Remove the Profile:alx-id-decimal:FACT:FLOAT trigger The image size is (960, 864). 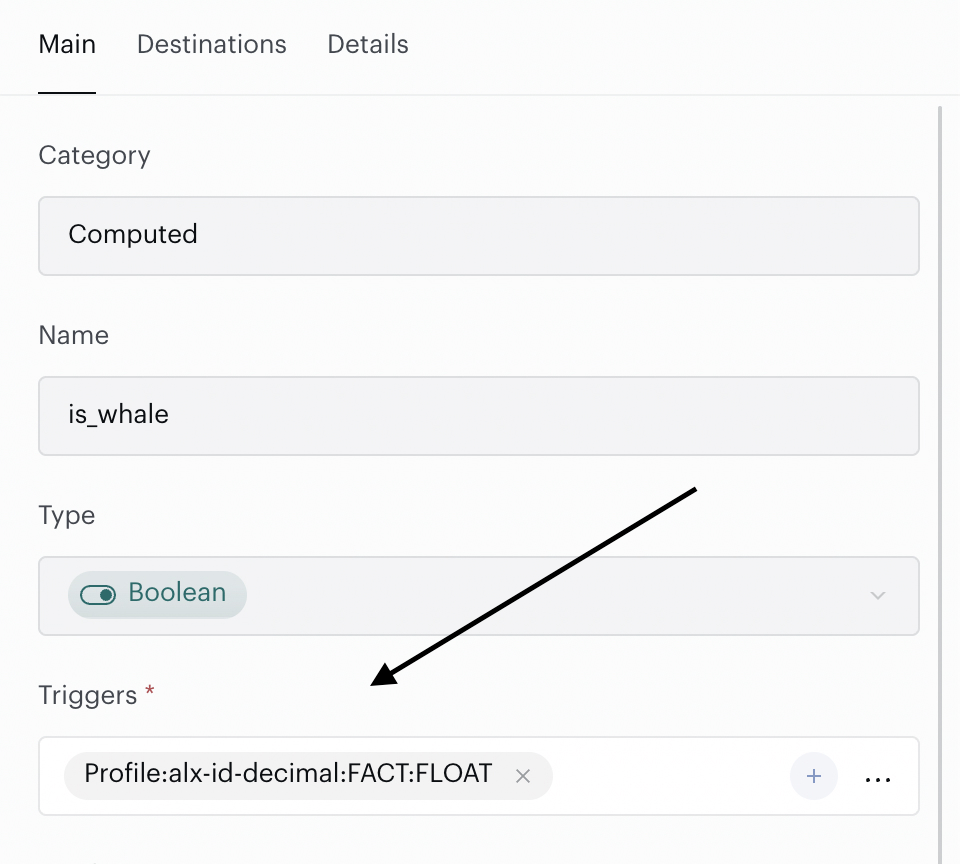tap(522, 776)
